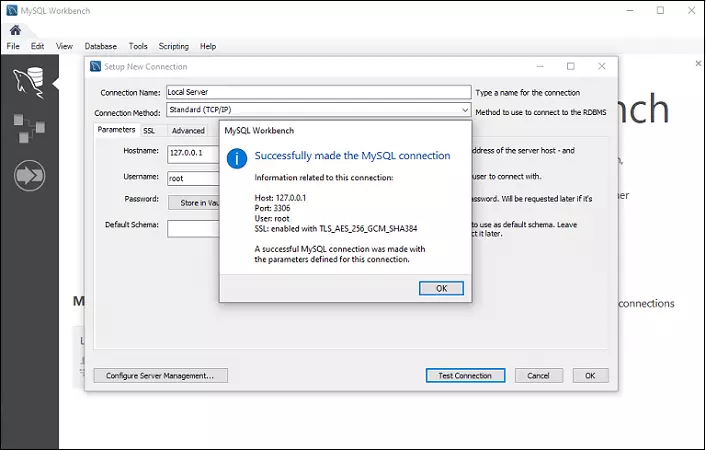This screenshot has height=450, width=706.
Task: Click OK at bottom of Setup New Connection
Action: (x=590, y=375)
